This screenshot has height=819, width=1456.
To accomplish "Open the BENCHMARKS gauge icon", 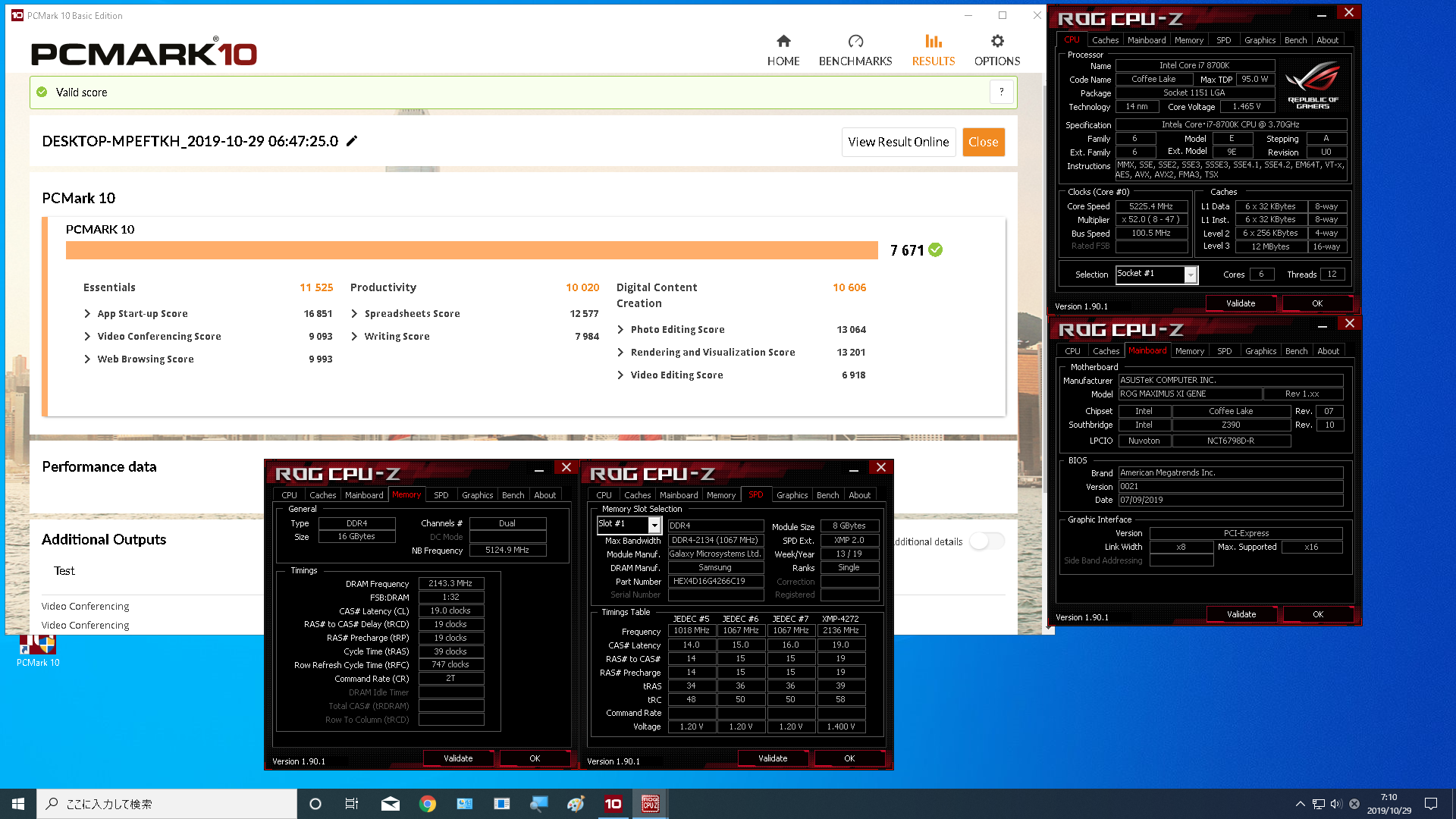I will [x=855, y=41].
